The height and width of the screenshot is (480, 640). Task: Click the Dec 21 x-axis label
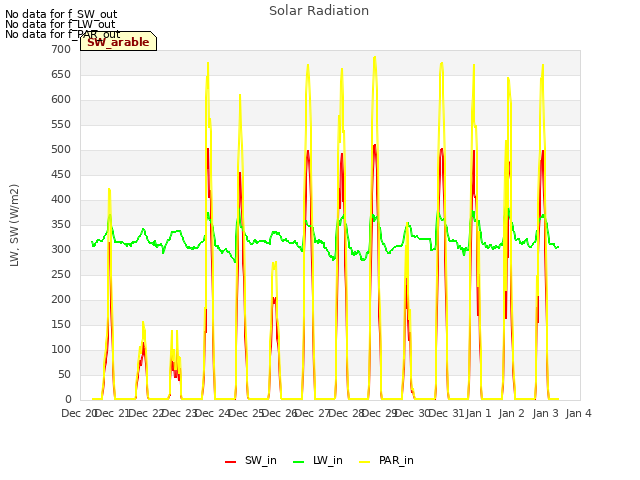point(112,413)
